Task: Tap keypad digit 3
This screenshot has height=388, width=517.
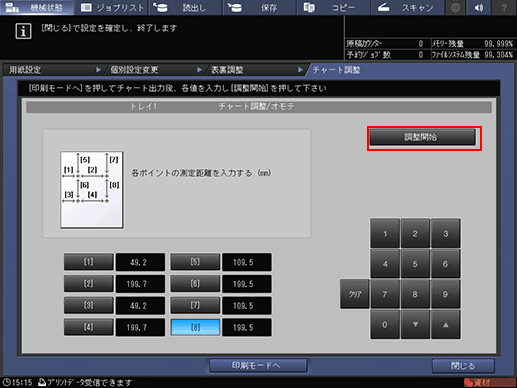Action: click(446, 233)
